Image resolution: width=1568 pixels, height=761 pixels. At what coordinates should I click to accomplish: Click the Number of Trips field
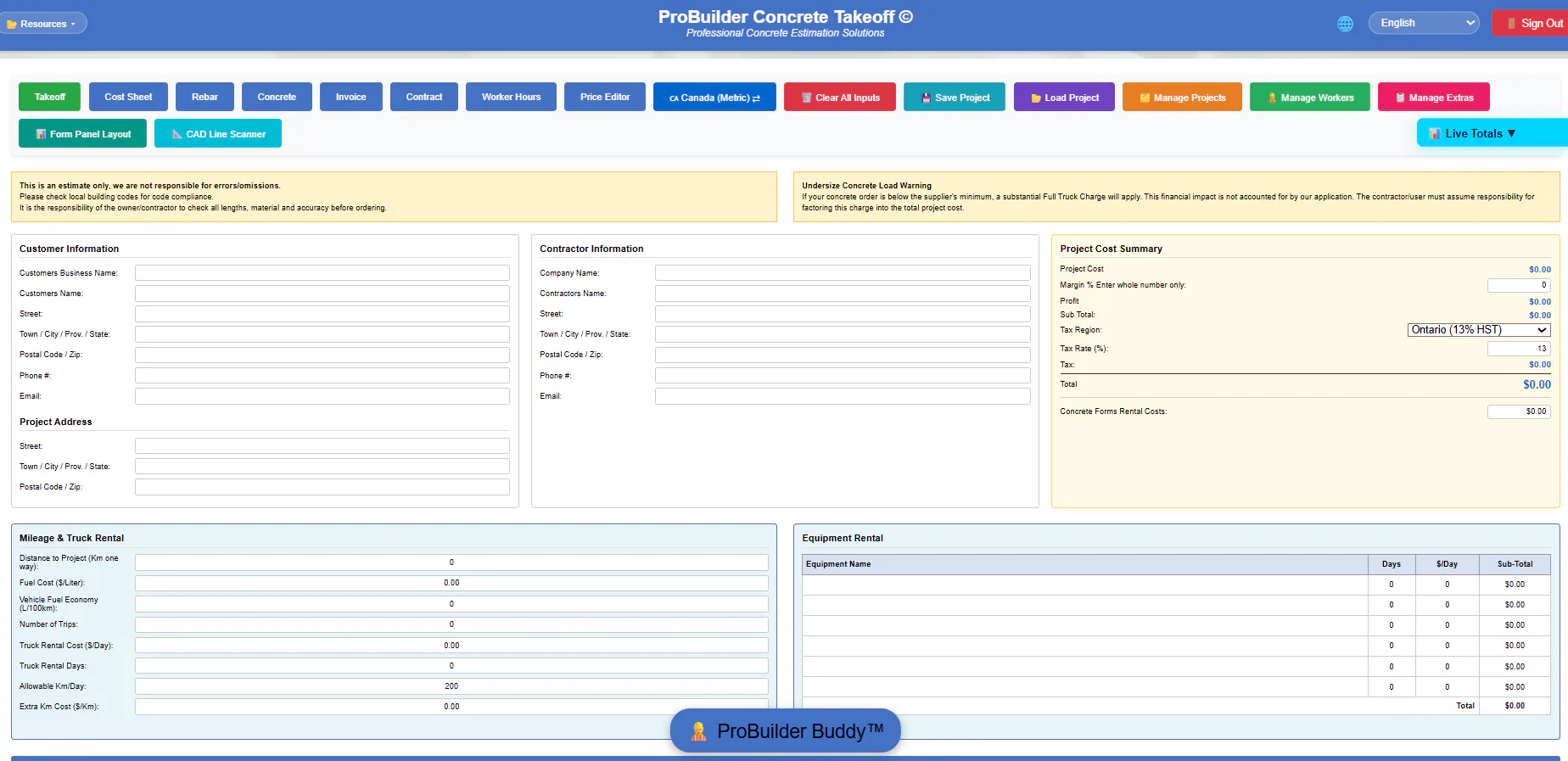(x=451, y=624)
